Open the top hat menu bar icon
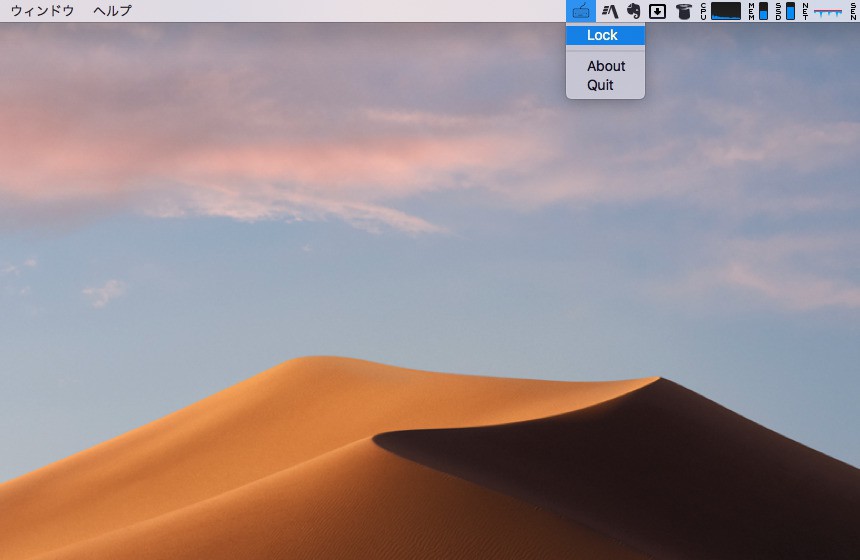The height and width of the screenshot is (560, 860). point(683,11)
